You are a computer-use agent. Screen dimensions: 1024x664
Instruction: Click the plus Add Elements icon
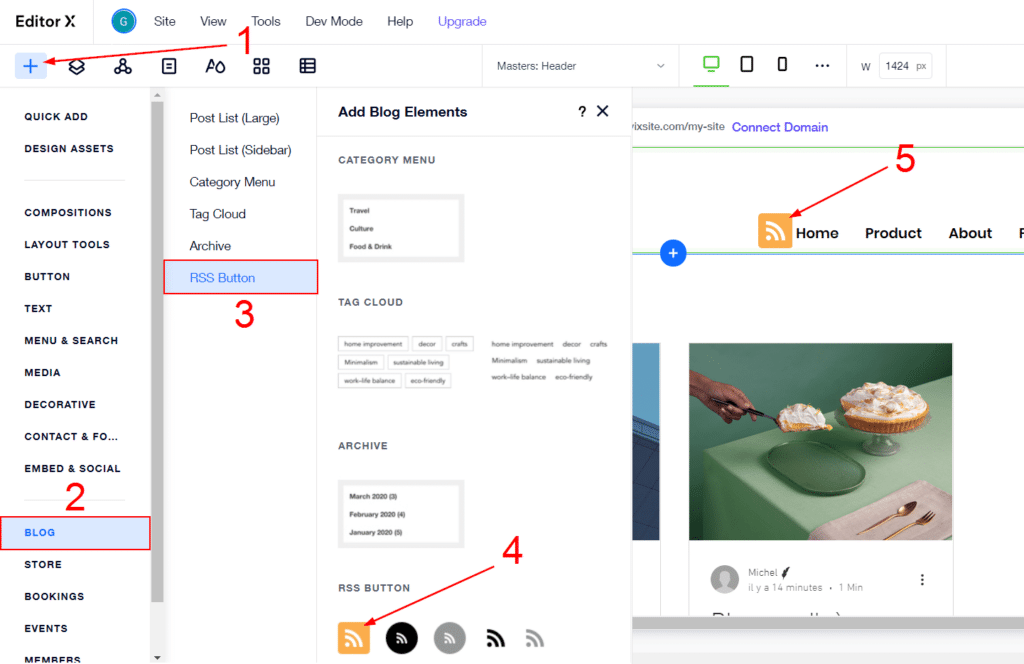point(30,66)
